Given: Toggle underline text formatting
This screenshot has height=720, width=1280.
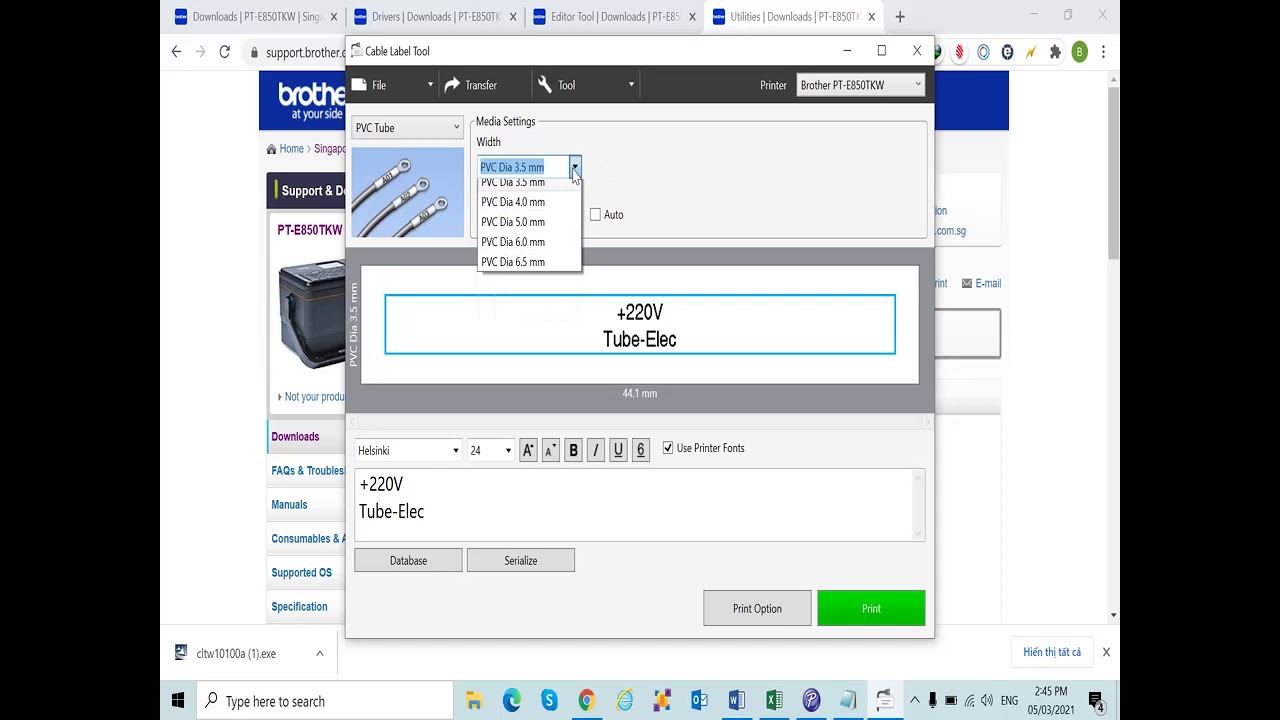Looking at the screenshot, I should tap(618, 451).
